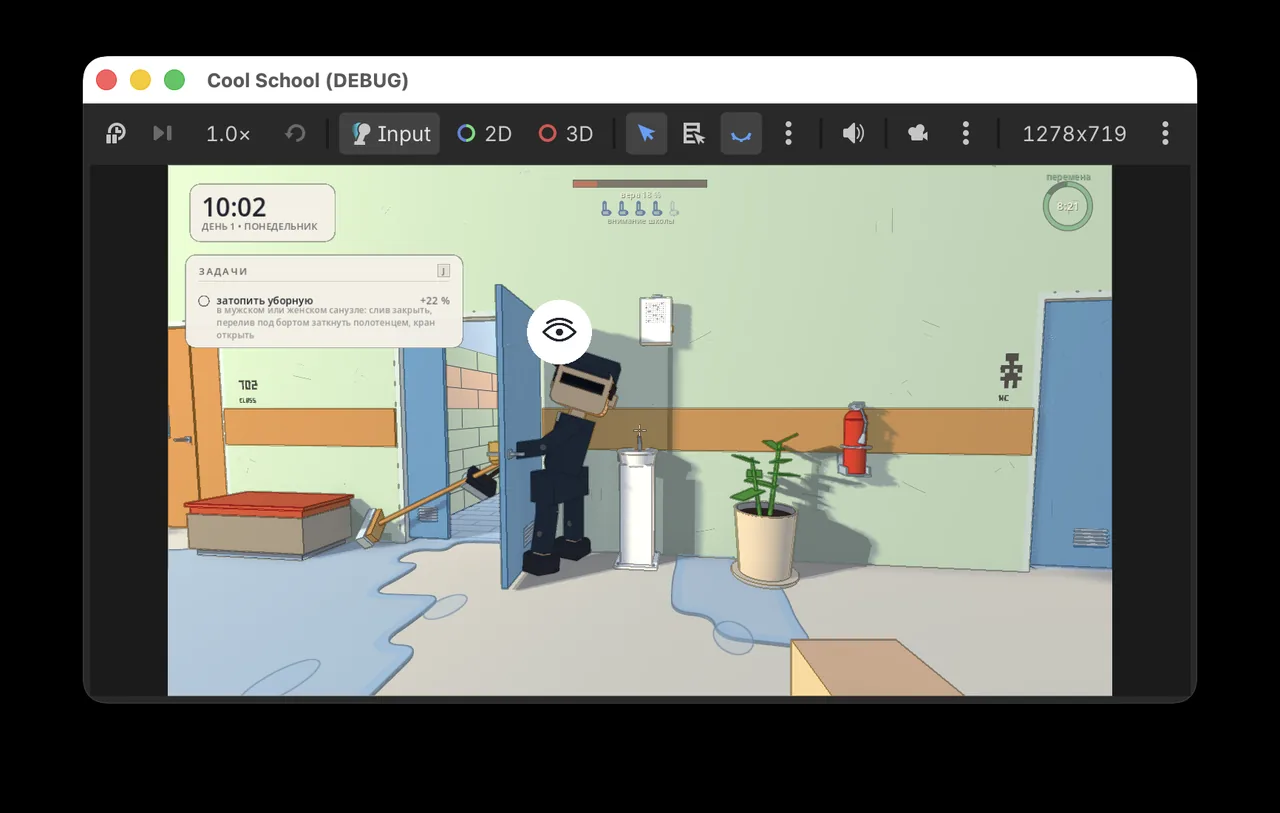Toggle camera override with camera icon
This screenshot has height=813, width=1280.
coord(917,134)
